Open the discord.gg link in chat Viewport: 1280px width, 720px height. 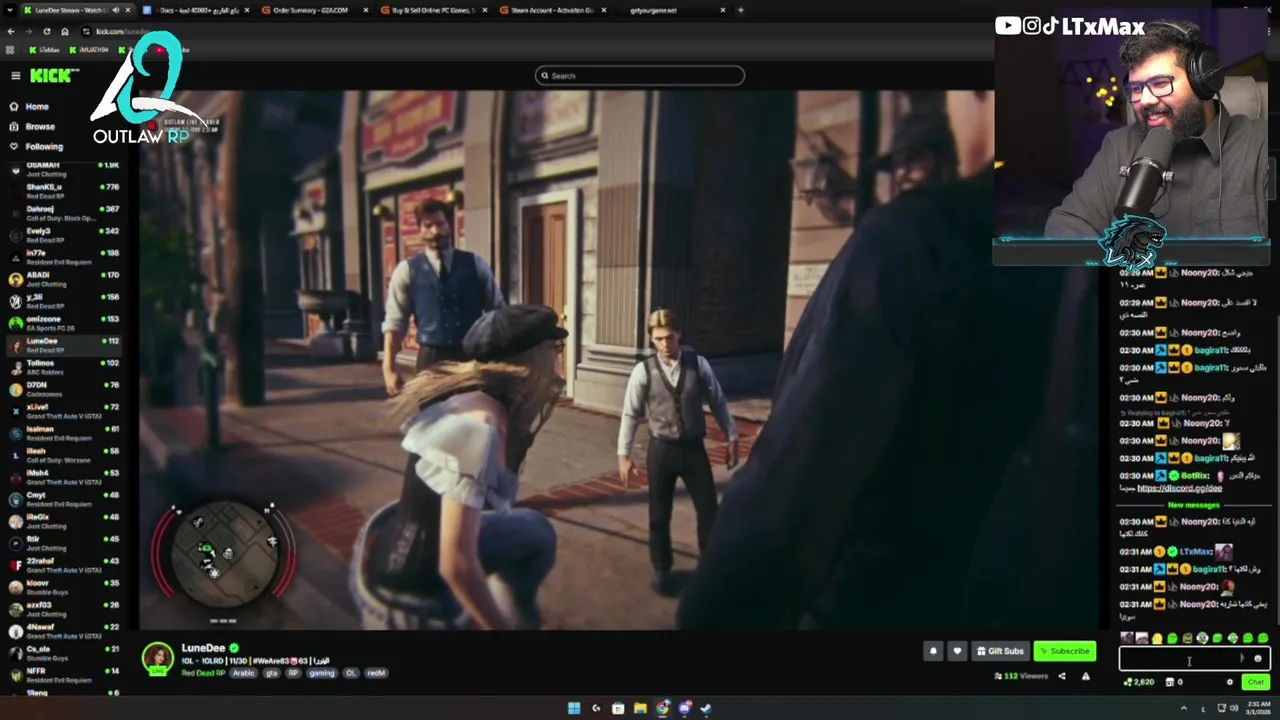point(1179,488)
